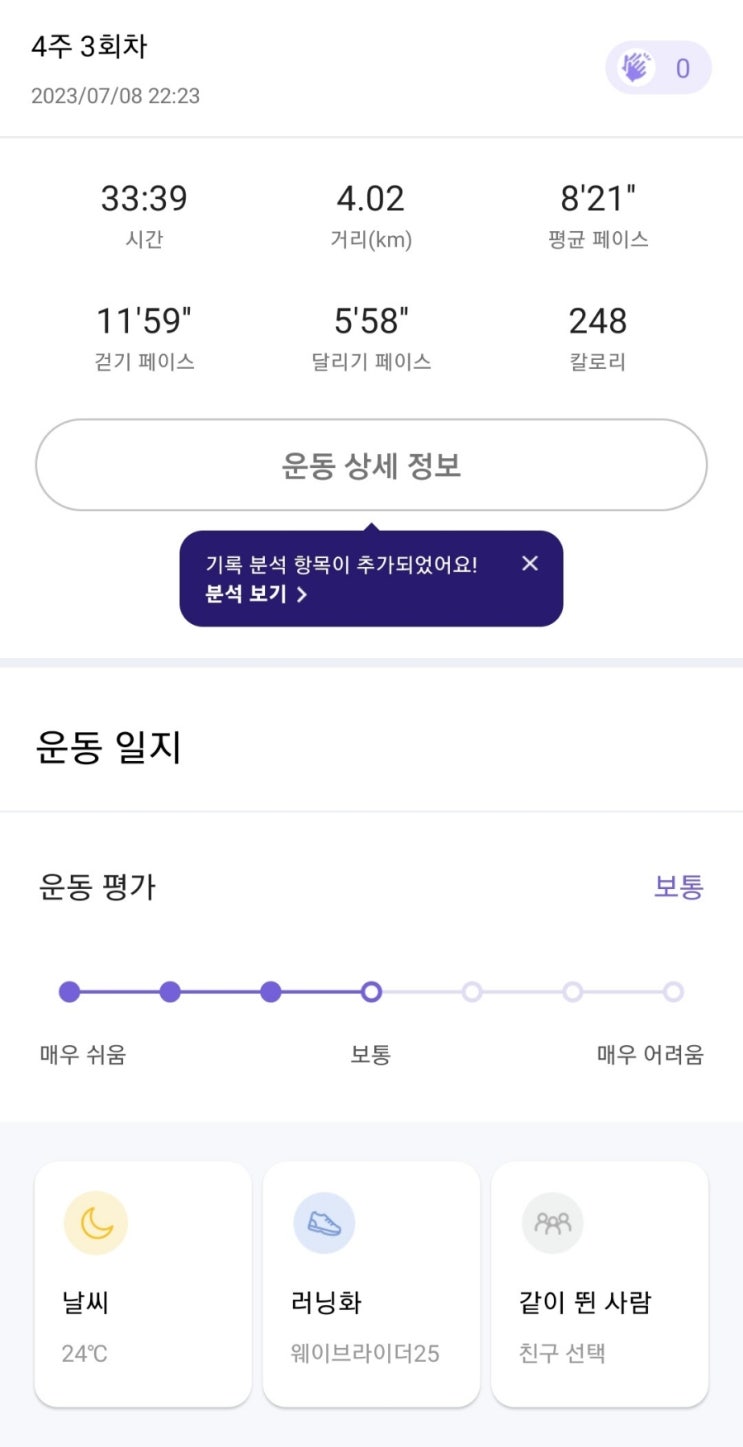Tap the 4주 3회차 session title
This screenshot has height=1447, width=743.
coord(89,47)
